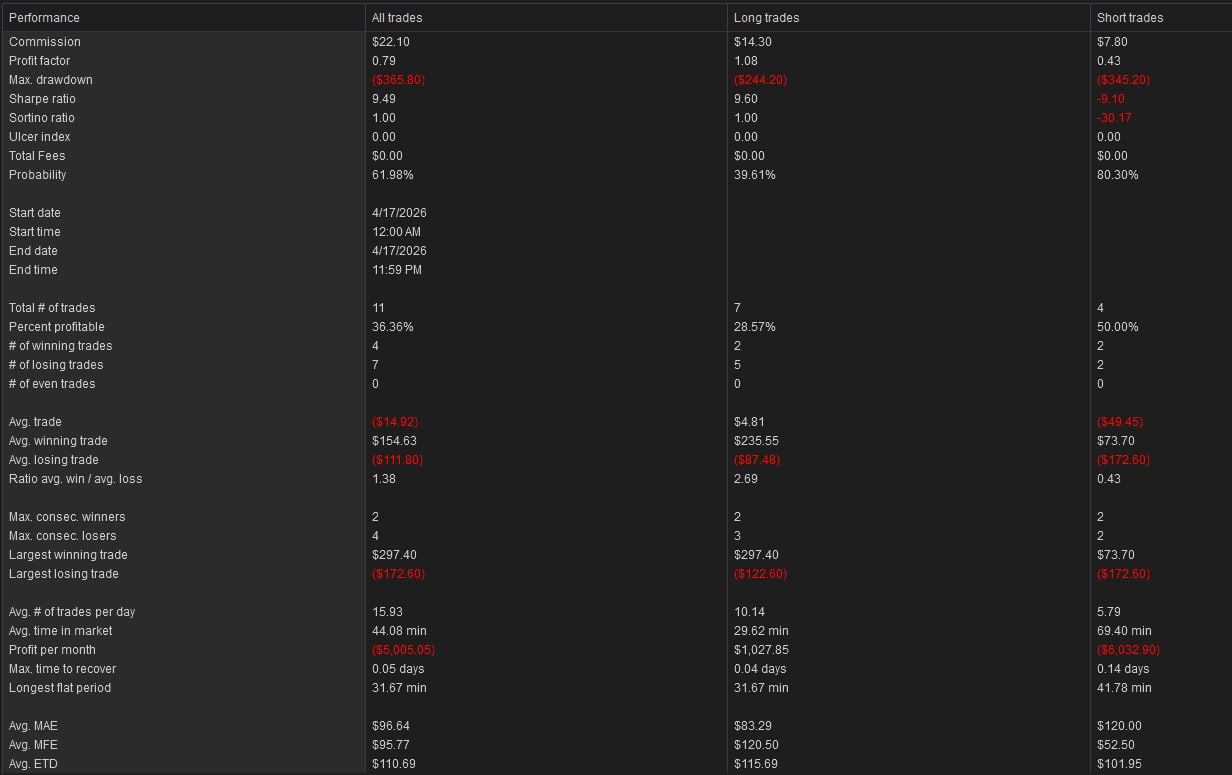Select the End time value 11:59 PM
The width and height of the screenshot is (1232, 775).
[x=397, y=270]
